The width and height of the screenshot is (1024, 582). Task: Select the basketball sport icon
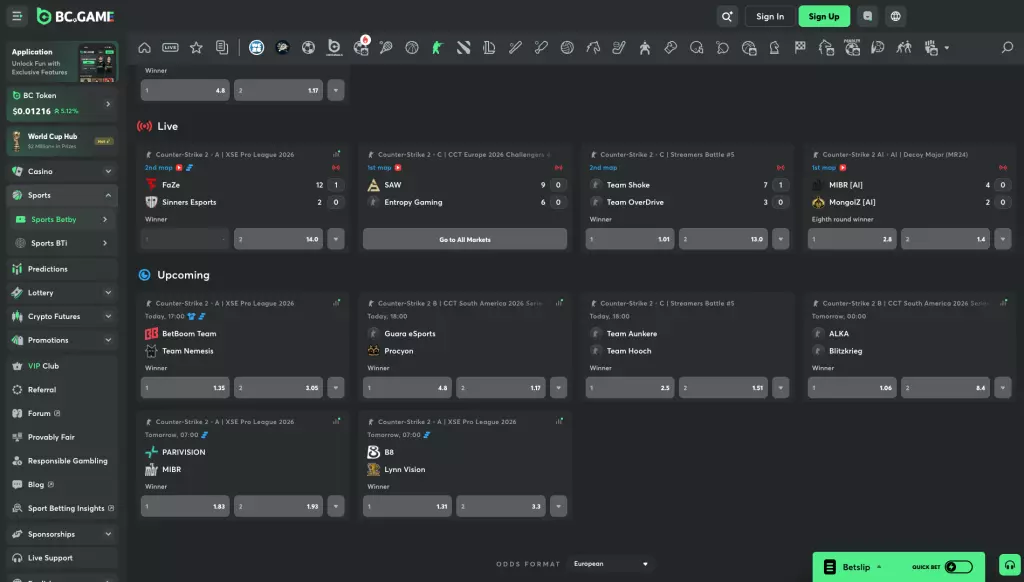point(411,48)
